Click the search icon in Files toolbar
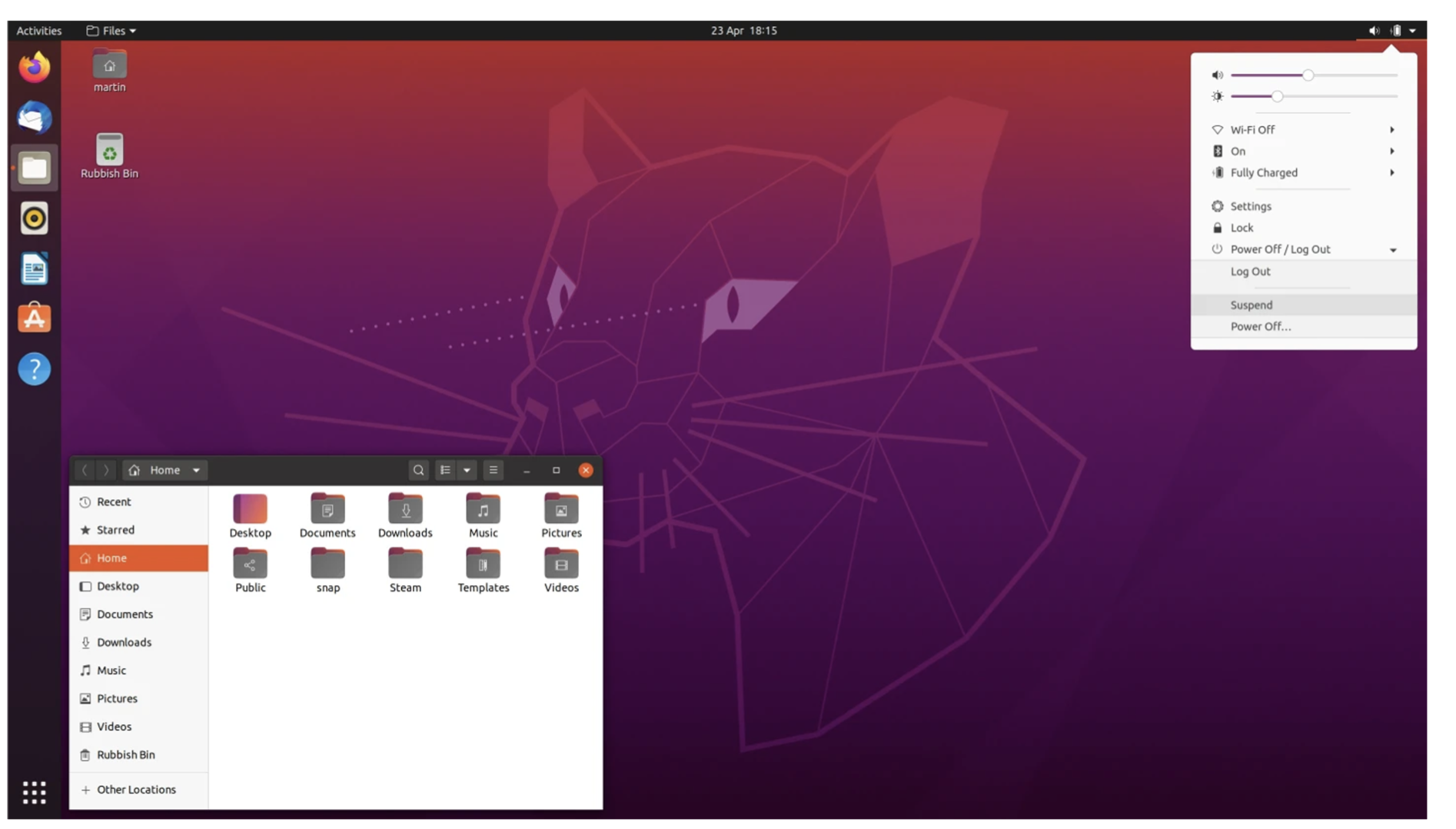Screen dimensions: 1456x829 tap(418, 470)
